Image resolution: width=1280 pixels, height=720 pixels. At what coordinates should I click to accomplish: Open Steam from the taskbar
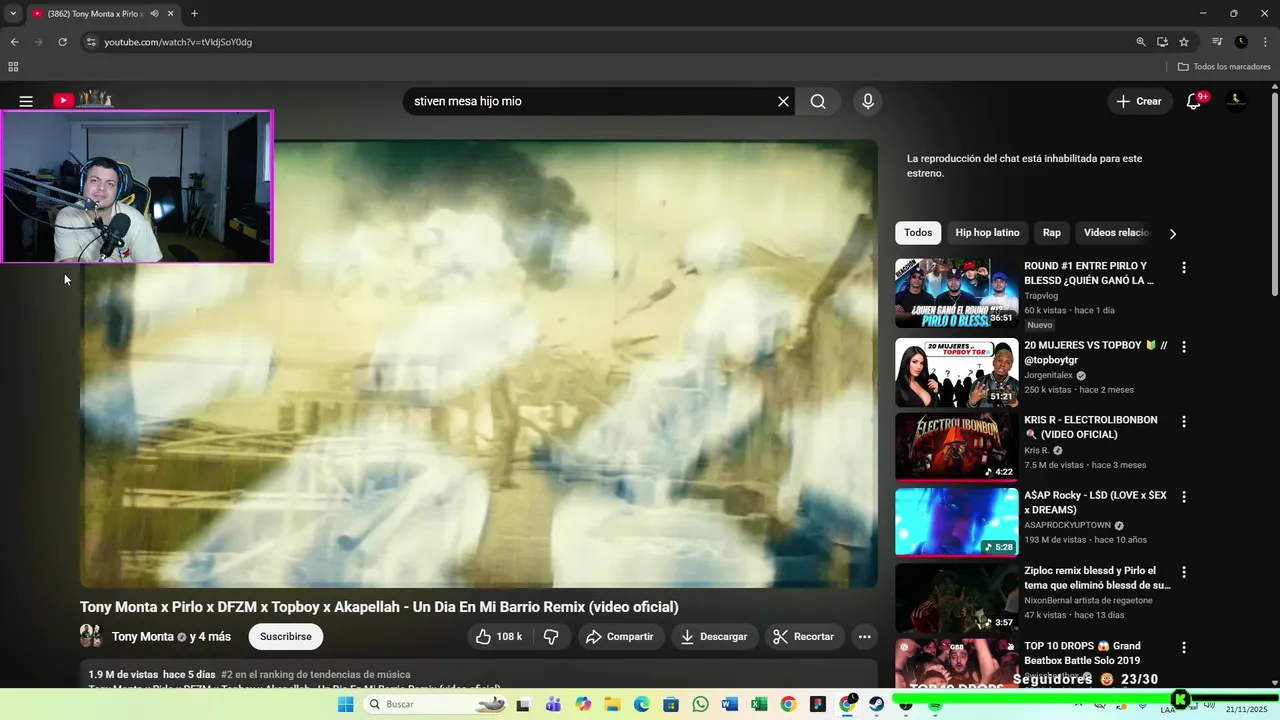click(x=876, y=704)
